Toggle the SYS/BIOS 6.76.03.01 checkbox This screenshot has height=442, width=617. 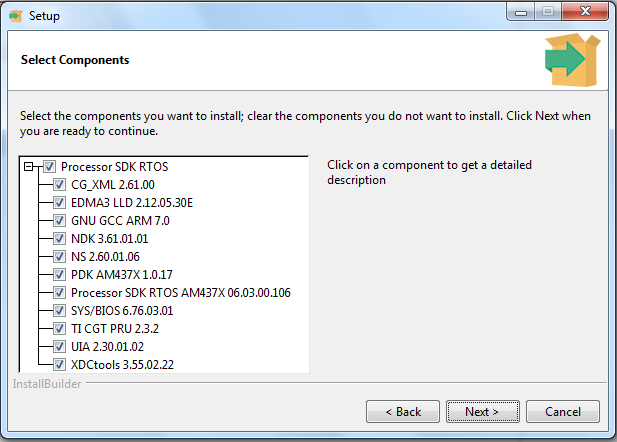point(59,311)
